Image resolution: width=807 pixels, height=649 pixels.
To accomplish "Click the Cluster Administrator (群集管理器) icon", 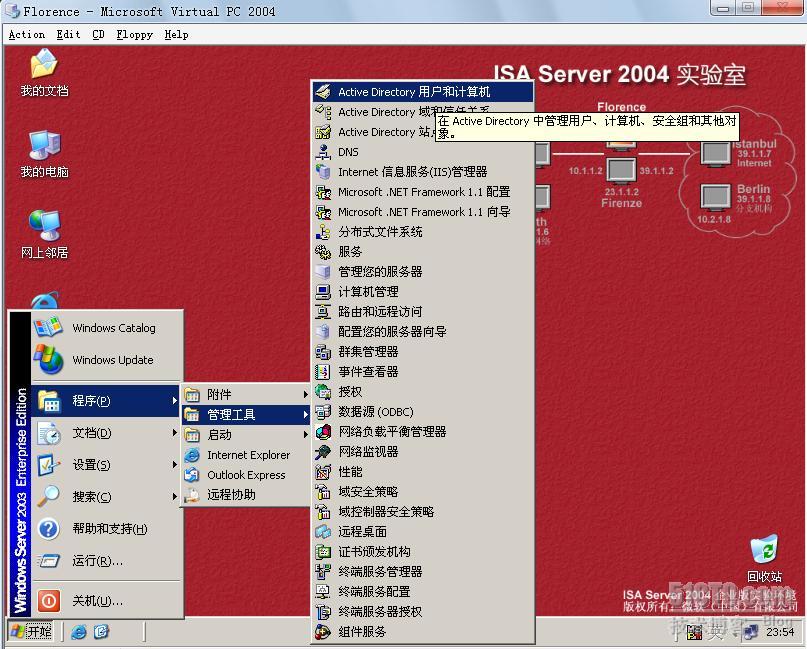I will coord(323,352).
